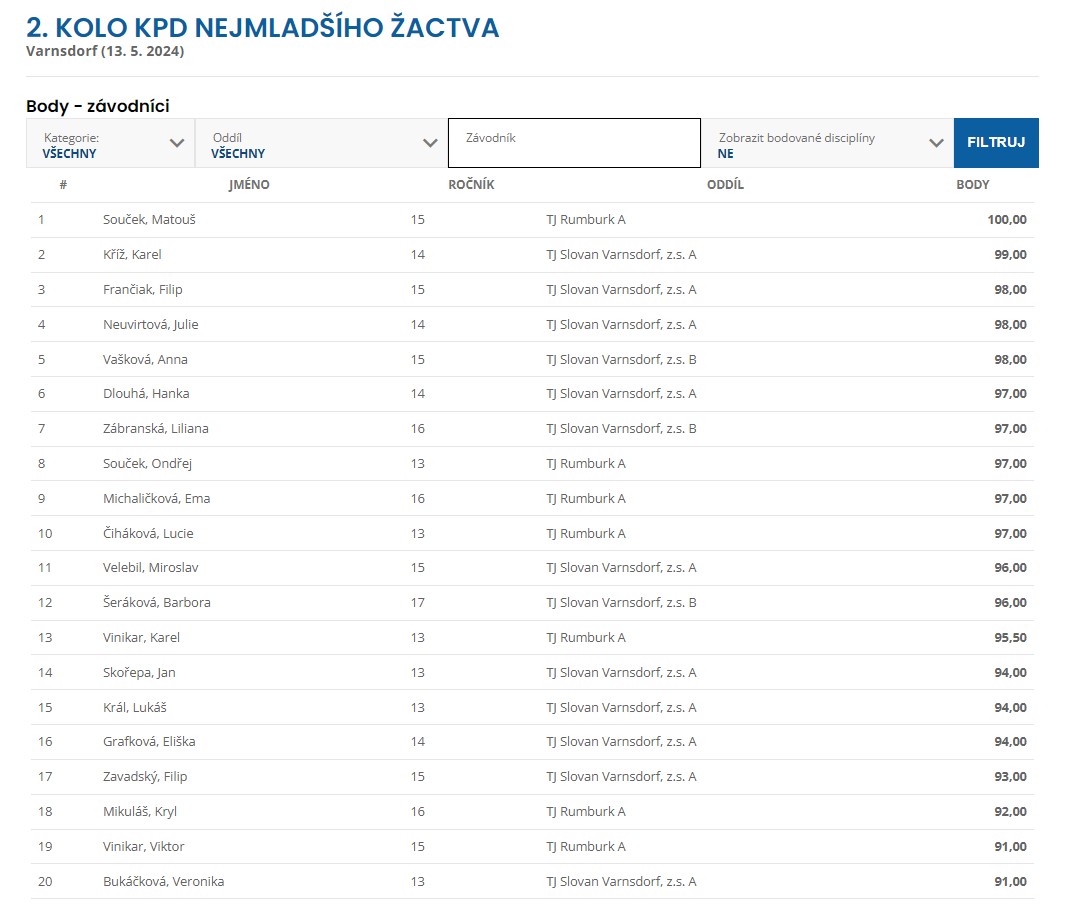Open the Kategorie dropdown
1088x905 pixels.
coord(110,143)
